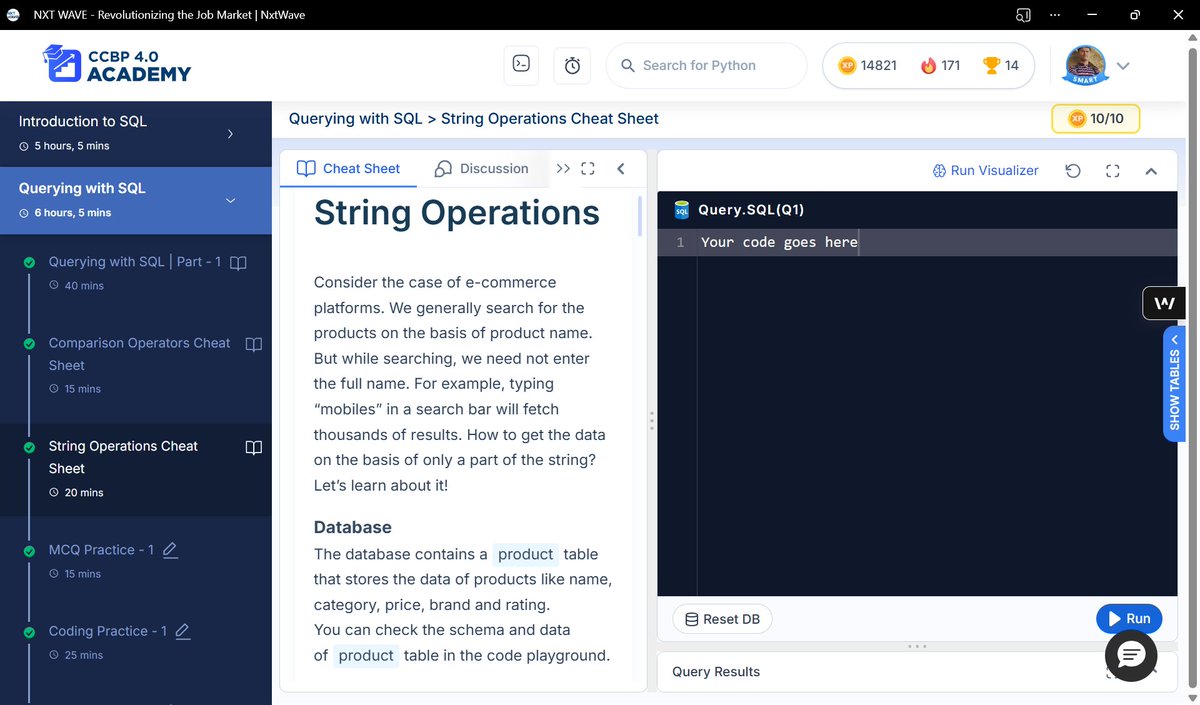
Task: Click the '5 hours, 5 mins' duration text
Action: point(71,146)
